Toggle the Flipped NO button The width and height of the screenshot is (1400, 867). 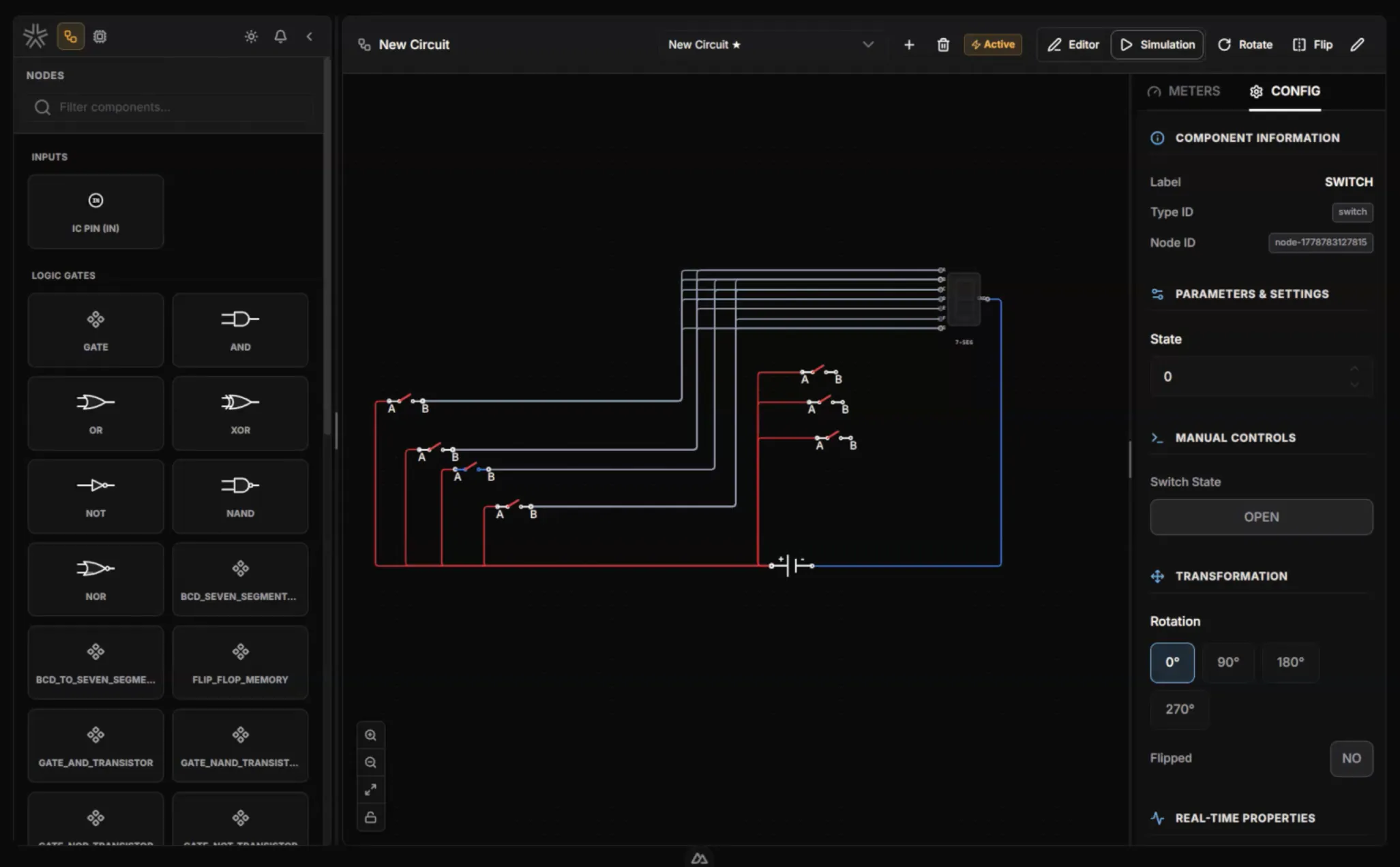pos(1351,759)
